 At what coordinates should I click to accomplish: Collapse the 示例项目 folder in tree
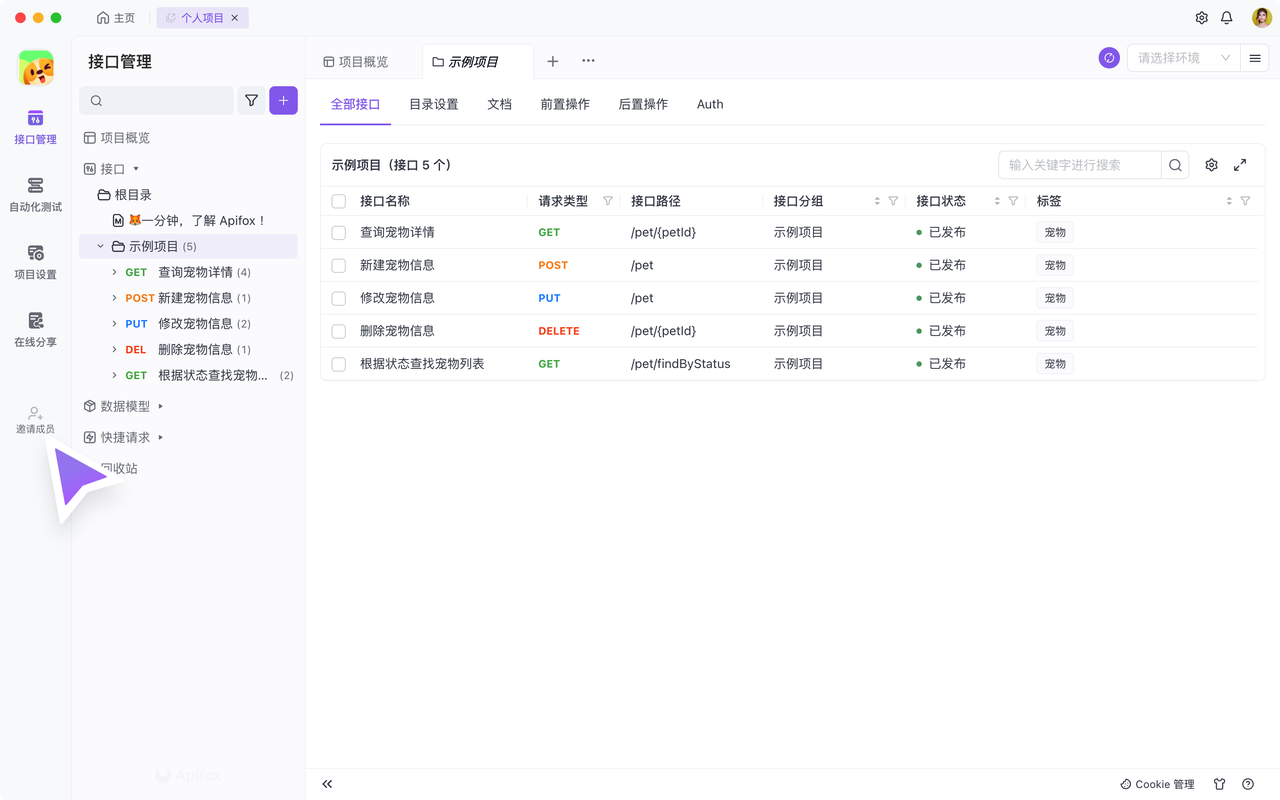point(100,246)
